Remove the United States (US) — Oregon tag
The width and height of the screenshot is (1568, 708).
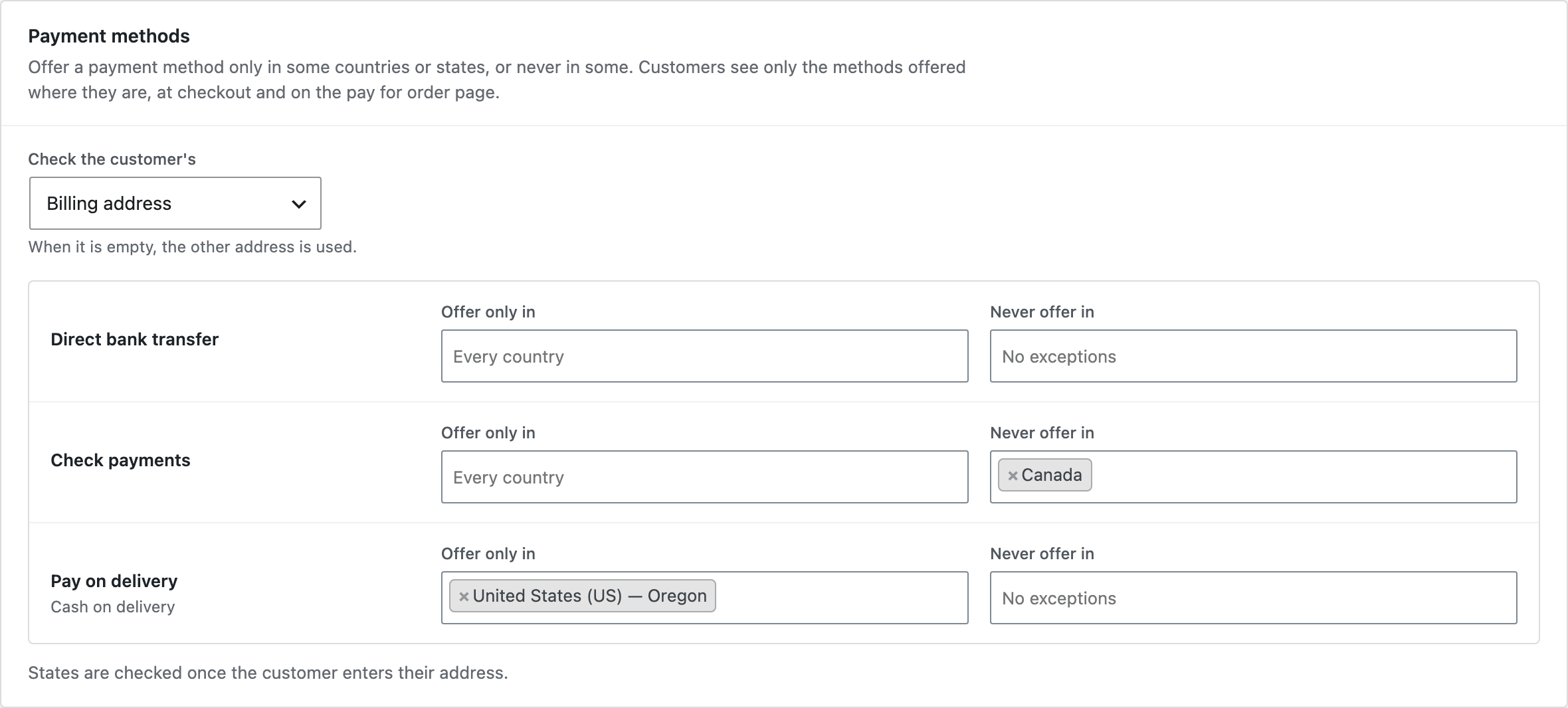click(x=464, y=596)
